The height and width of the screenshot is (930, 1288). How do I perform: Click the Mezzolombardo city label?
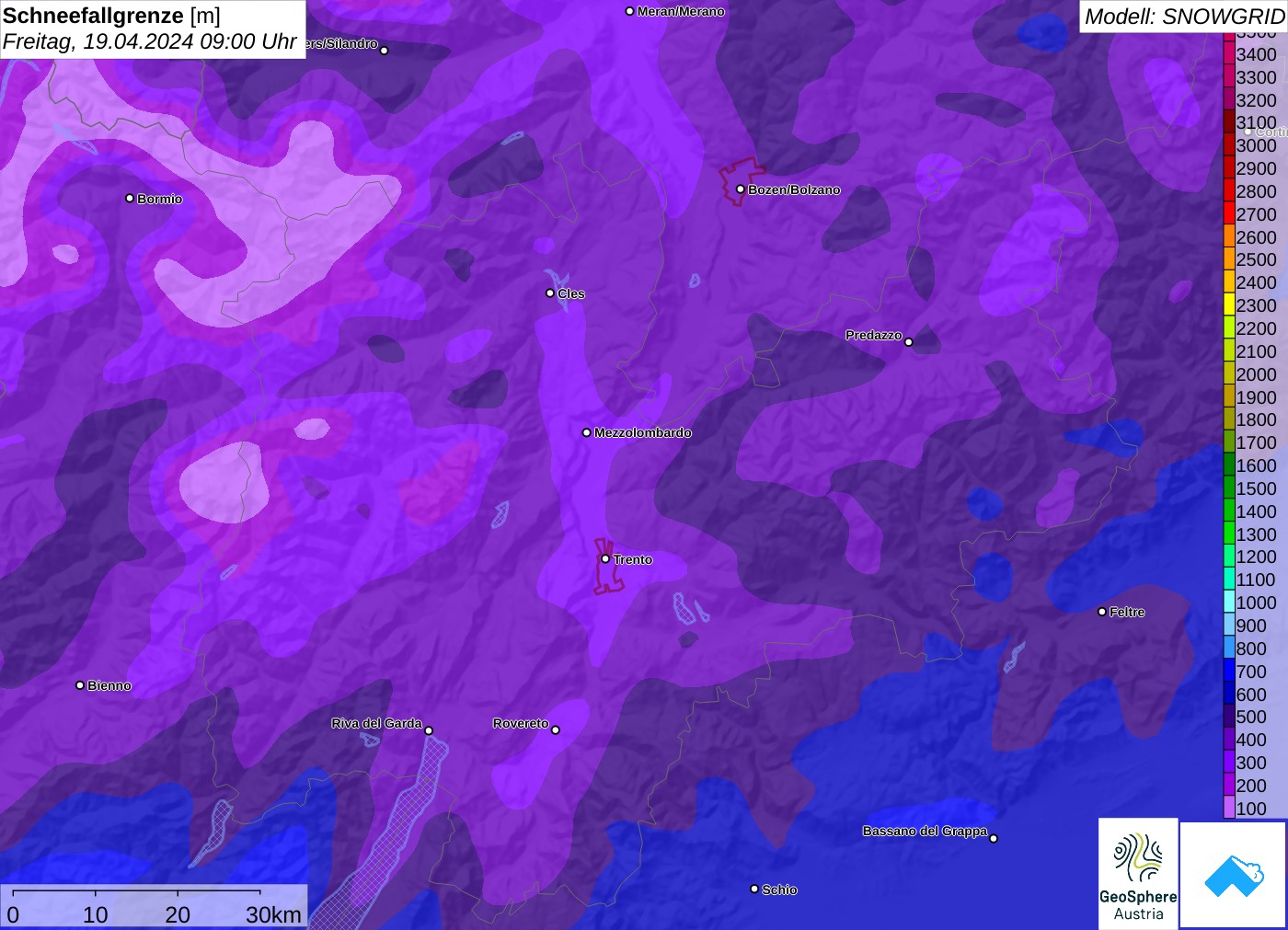[x=643, y=432]
